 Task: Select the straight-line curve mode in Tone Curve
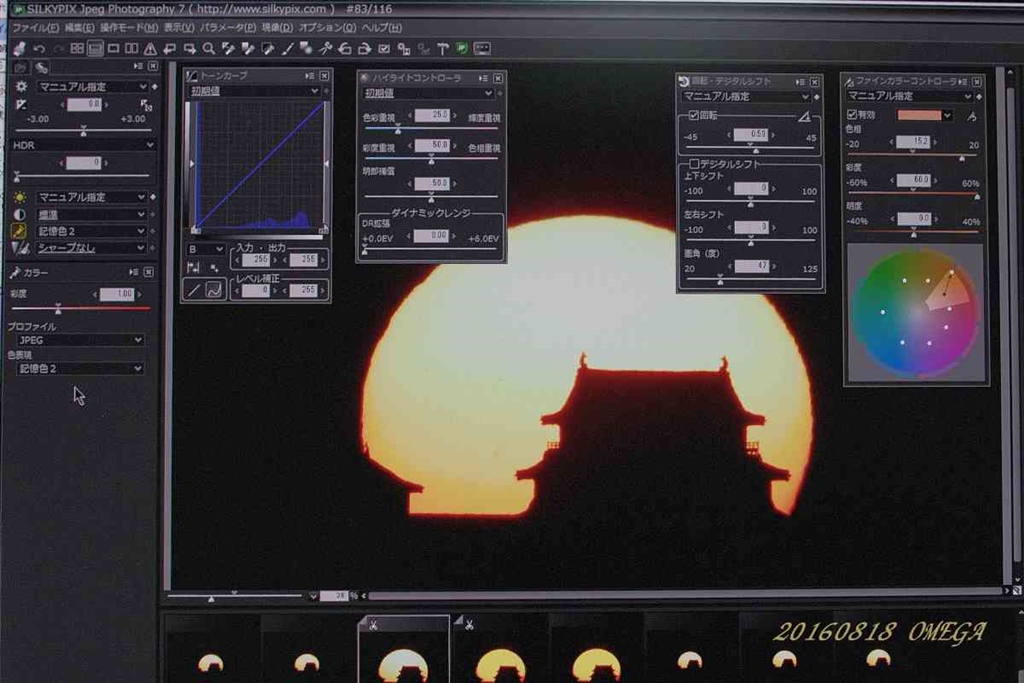pyautogui.click(x=194, y=290)
